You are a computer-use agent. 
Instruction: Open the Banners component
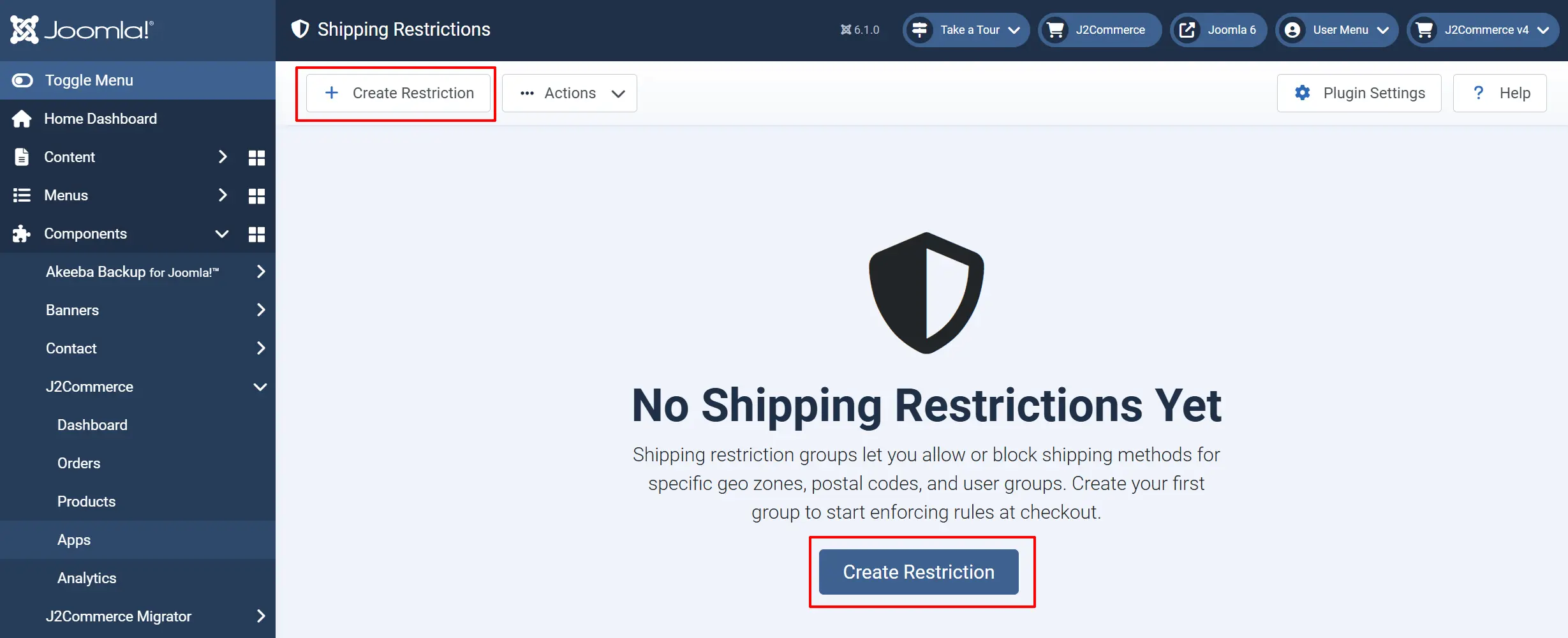(x=73, y=310)
